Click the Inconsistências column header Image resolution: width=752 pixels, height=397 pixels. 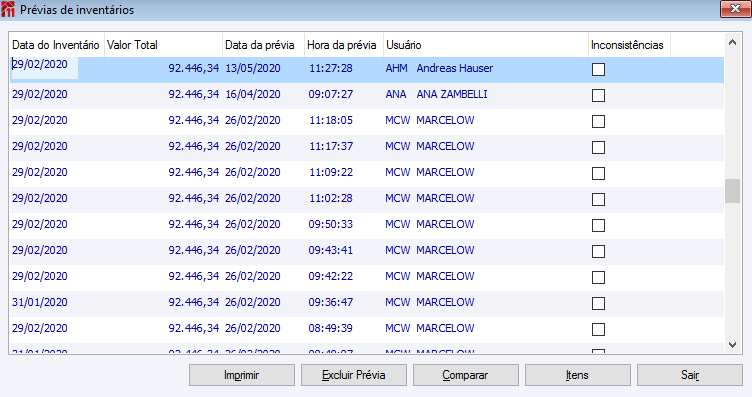click(629, 45)
